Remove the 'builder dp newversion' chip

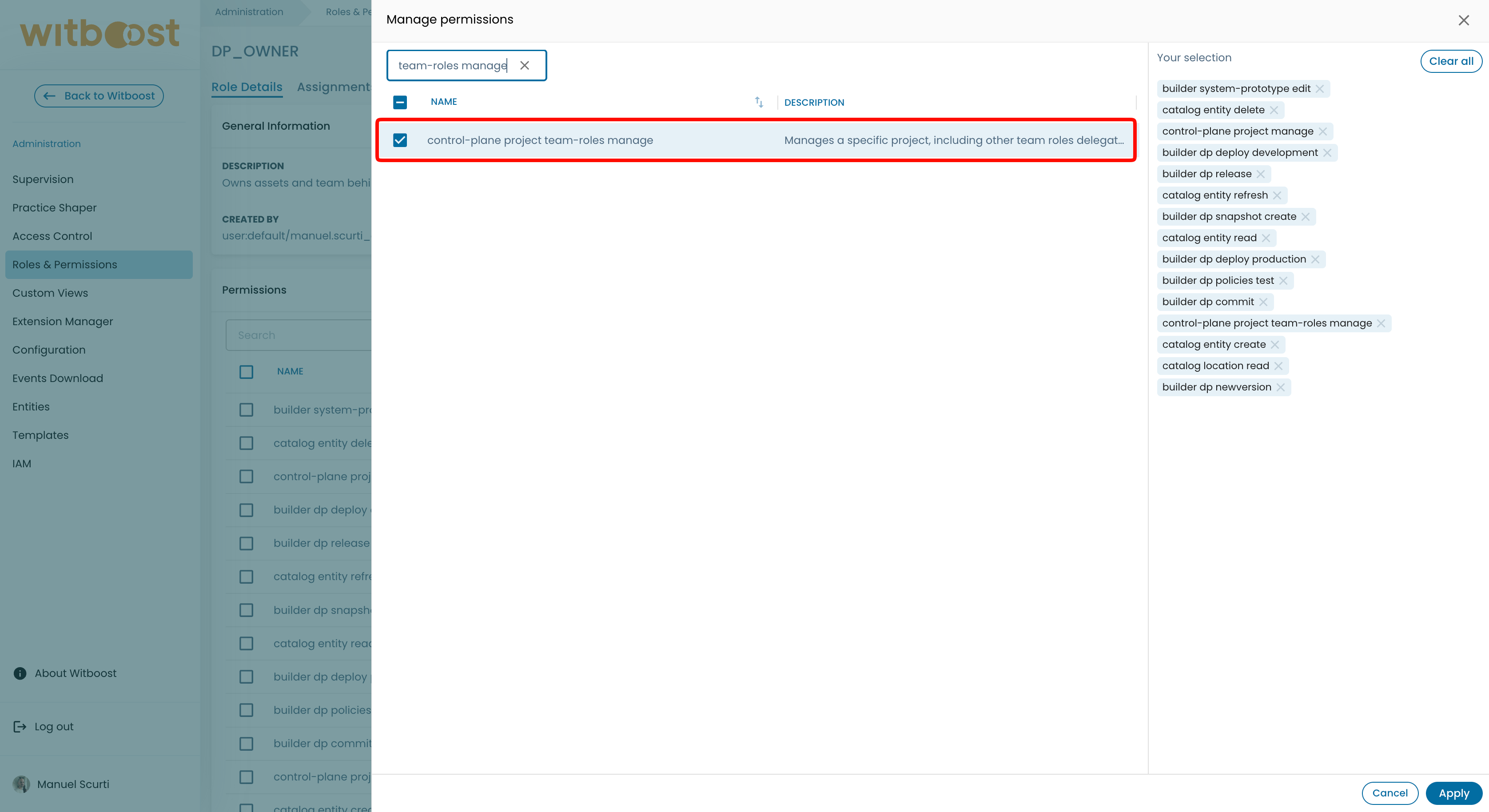1280,387
